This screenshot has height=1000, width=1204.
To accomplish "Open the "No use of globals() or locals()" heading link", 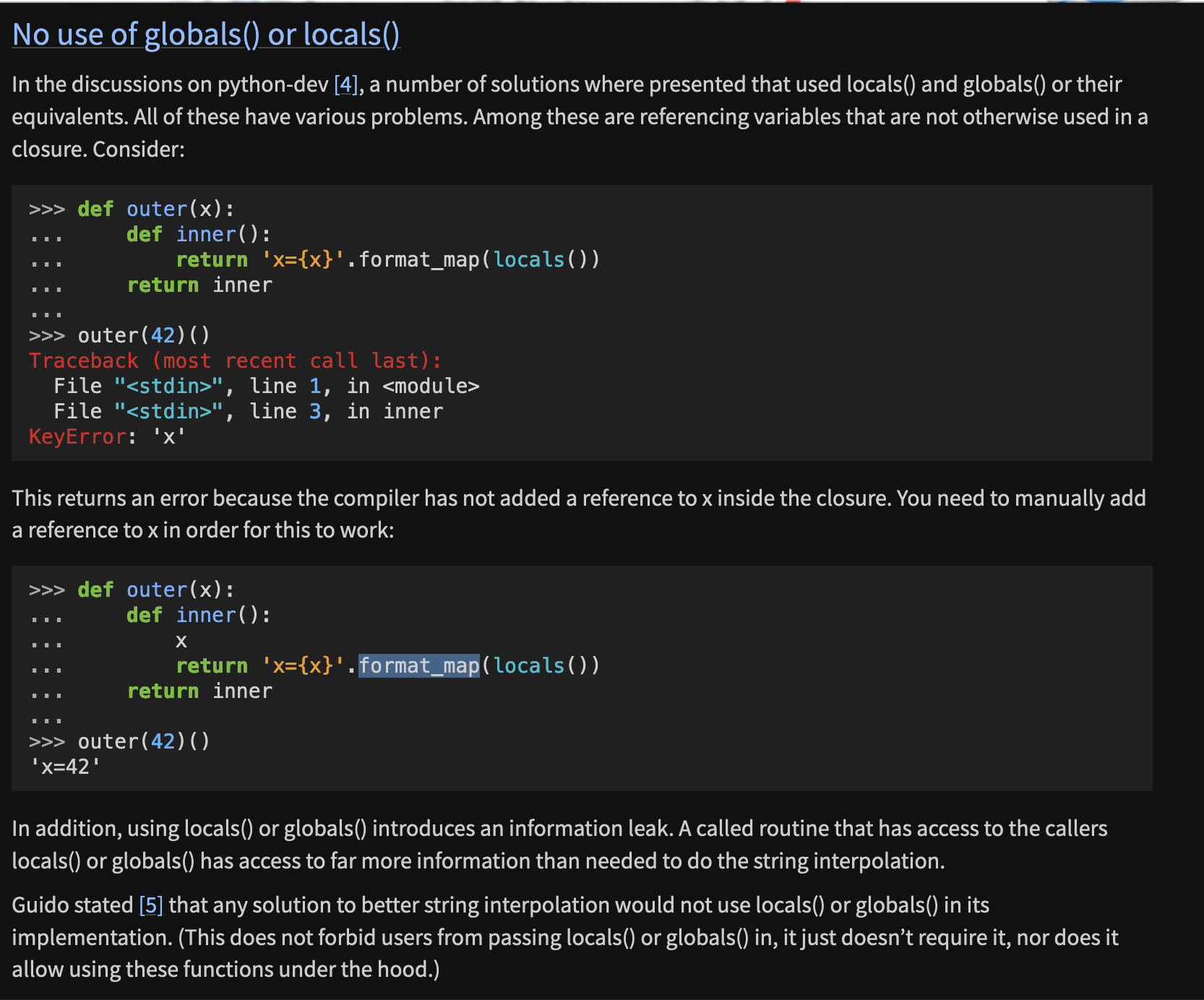I will (x=206, y=35).
